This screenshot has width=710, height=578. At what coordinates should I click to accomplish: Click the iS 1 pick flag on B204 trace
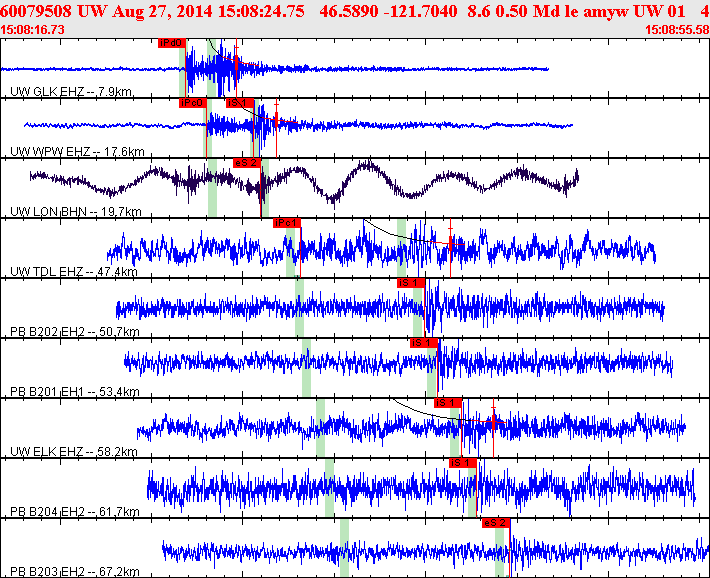pos(462,462)
